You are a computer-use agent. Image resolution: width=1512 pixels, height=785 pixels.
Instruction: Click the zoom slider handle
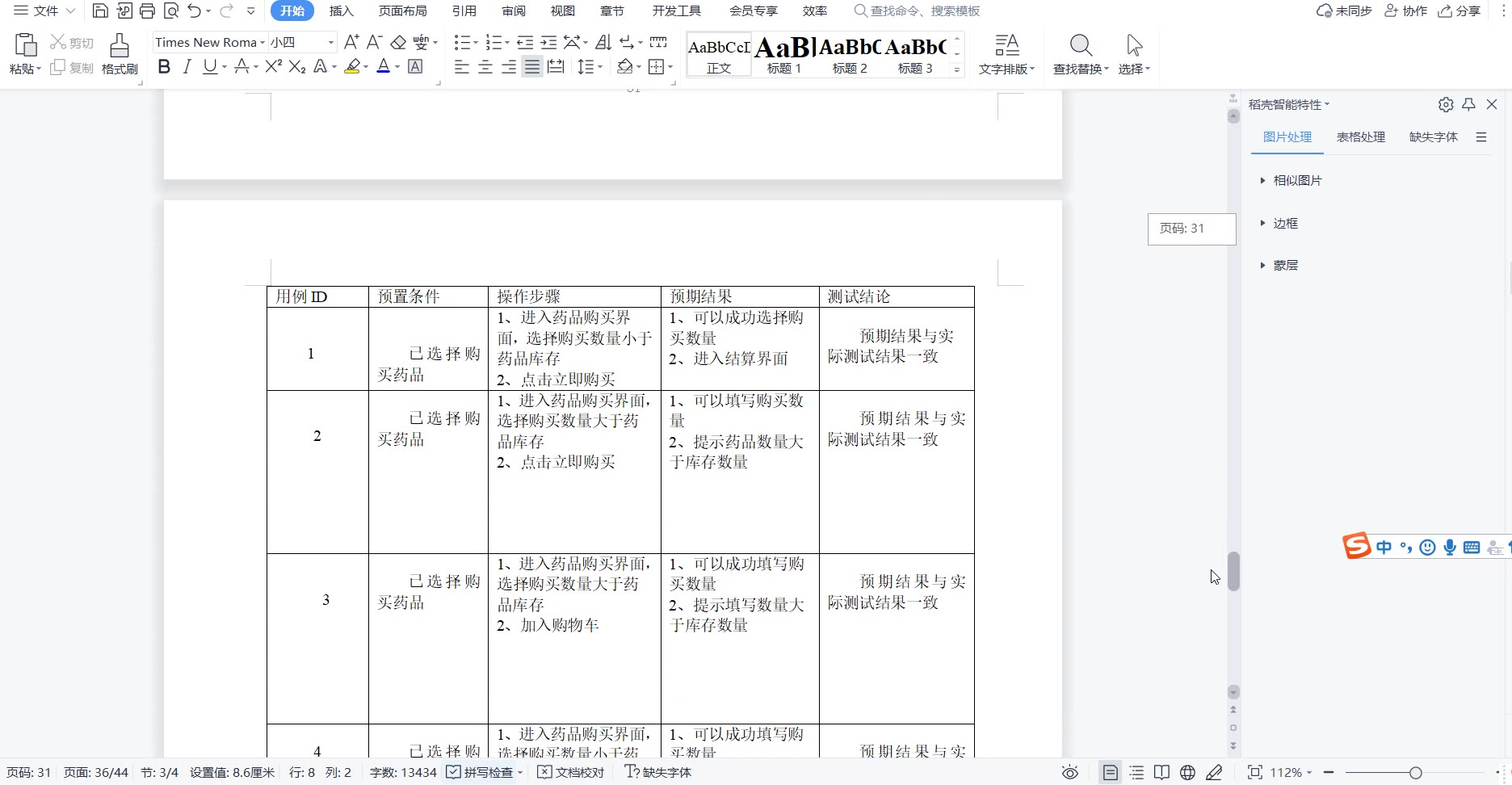[x=1415, y=773]
